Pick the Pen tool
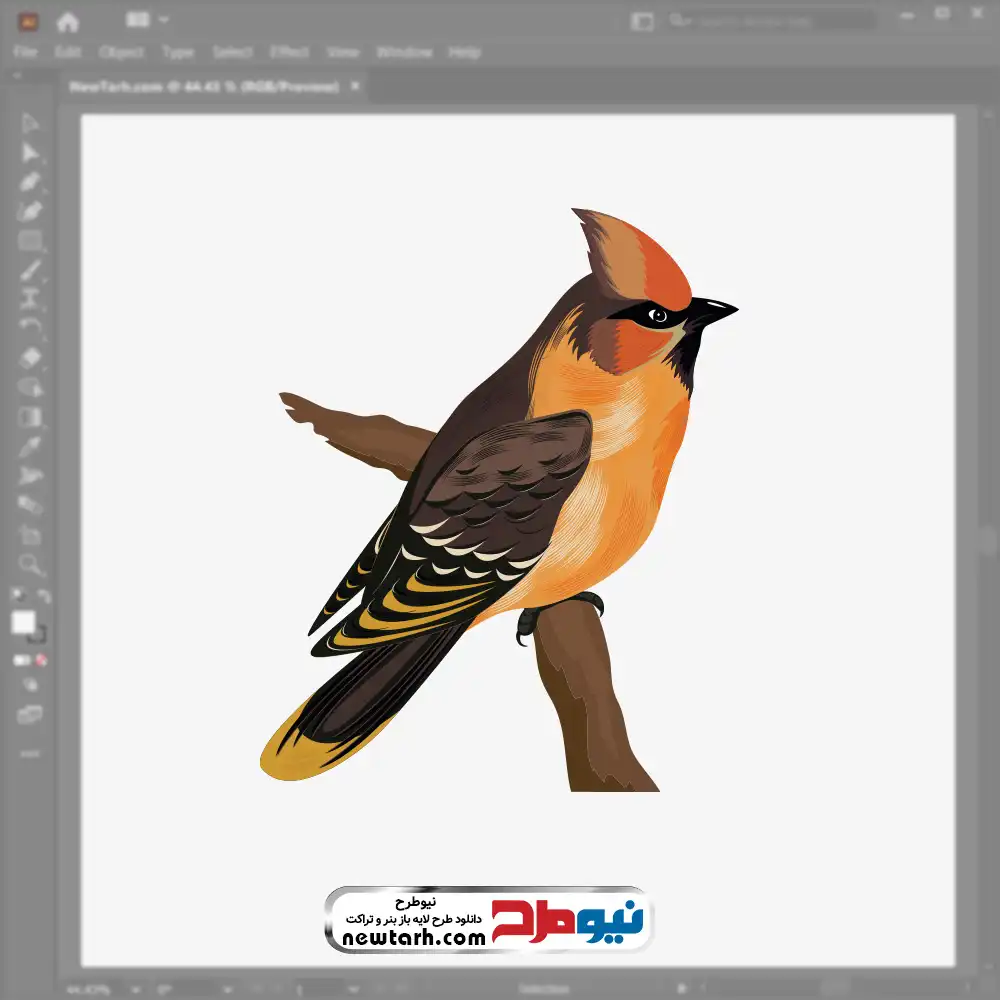1000x1000 pixels. click(x=30, y=182)
